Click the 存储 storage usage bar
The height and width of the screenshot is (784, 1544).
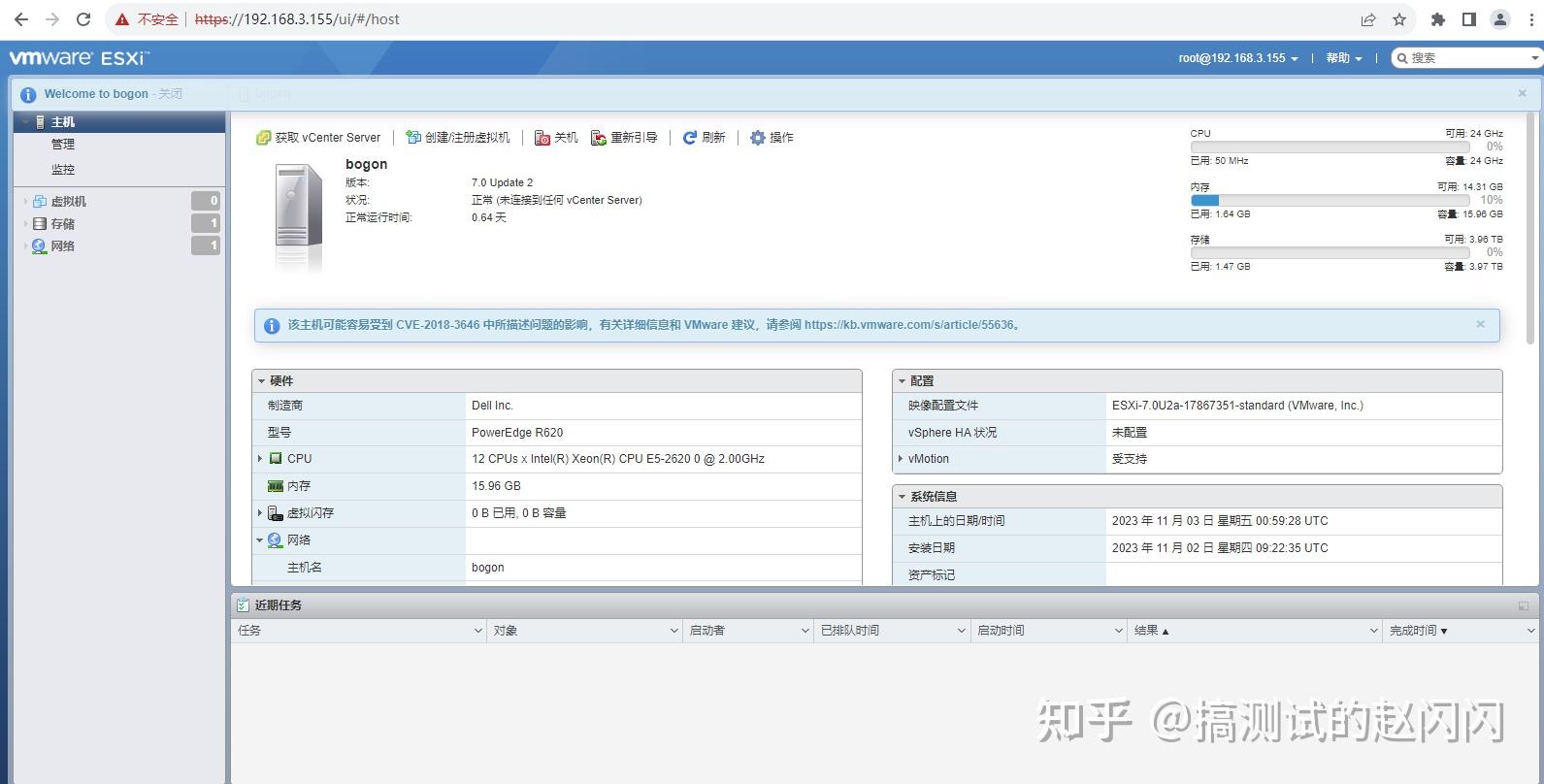[x=1330, y=252]
